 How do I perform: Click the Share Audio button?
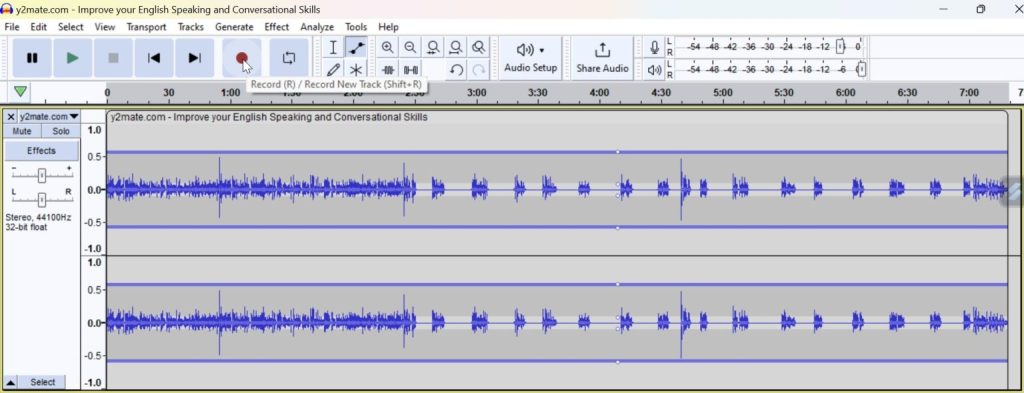pos(602,57)
